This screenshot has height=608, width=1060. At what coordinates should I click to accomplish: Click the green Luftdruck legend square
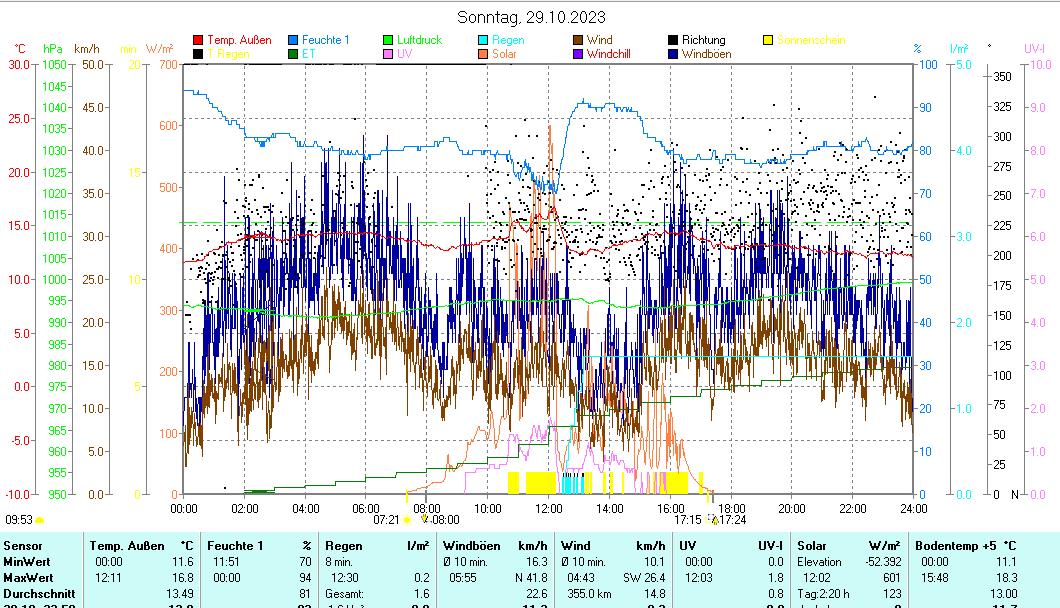[388, 41]
